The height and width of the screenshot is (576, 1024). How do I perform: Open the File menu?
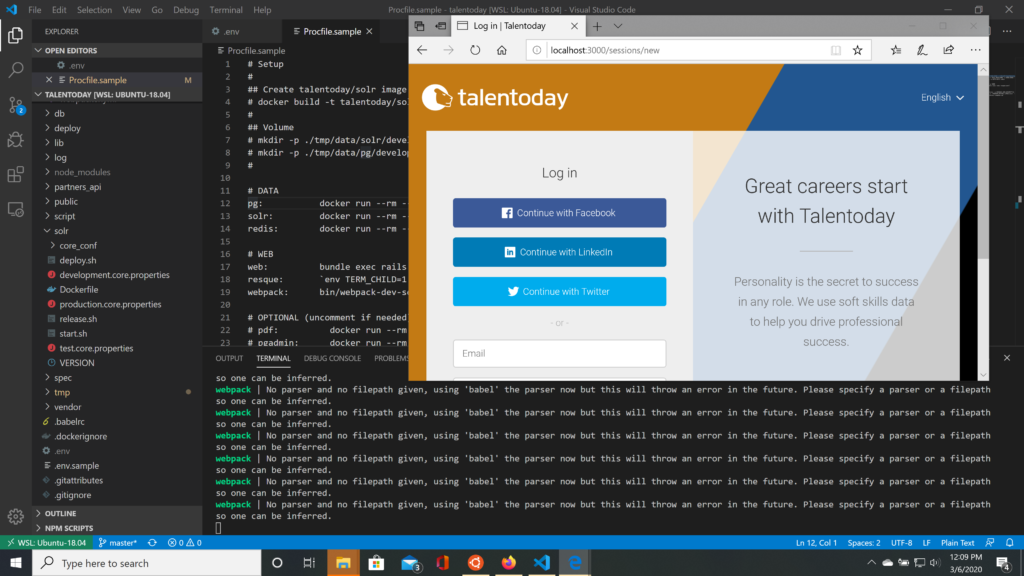point(35,10)
